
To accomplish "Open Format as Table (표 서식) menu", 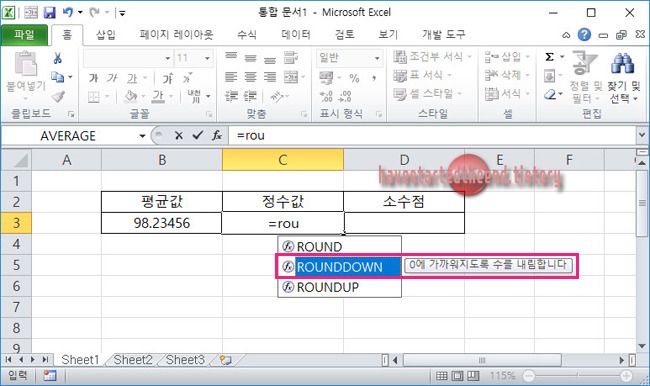I will coord(422,75).
